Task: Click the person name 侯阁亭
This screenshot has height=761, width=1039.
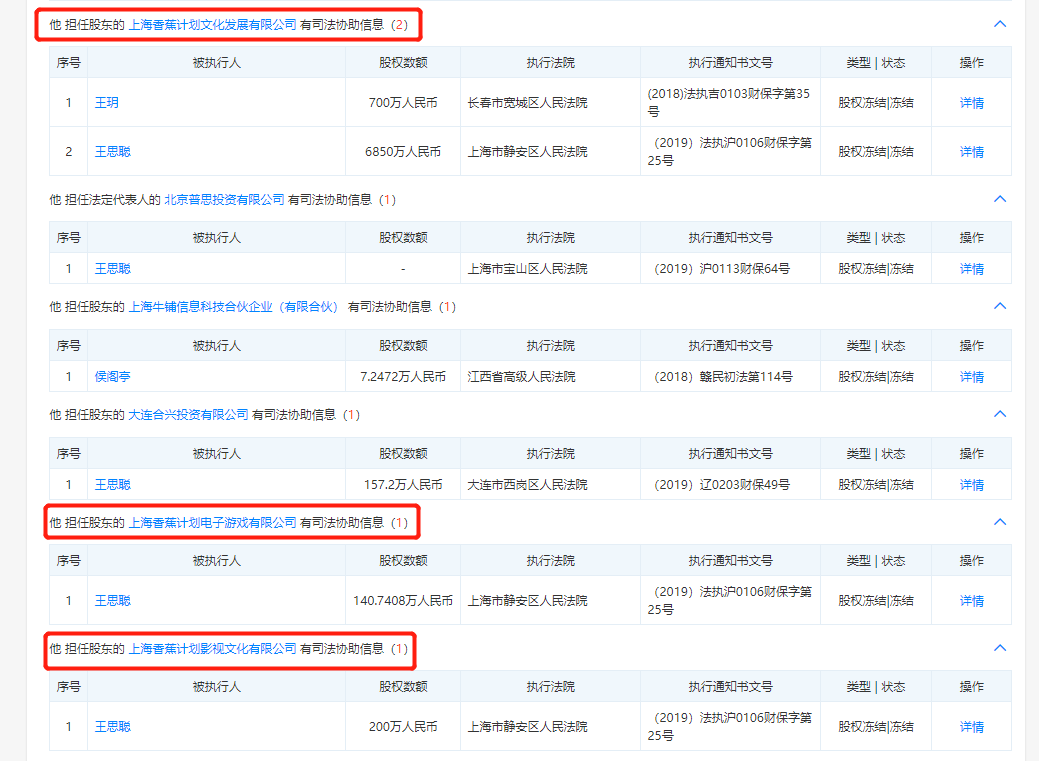Action: [112, 377]
